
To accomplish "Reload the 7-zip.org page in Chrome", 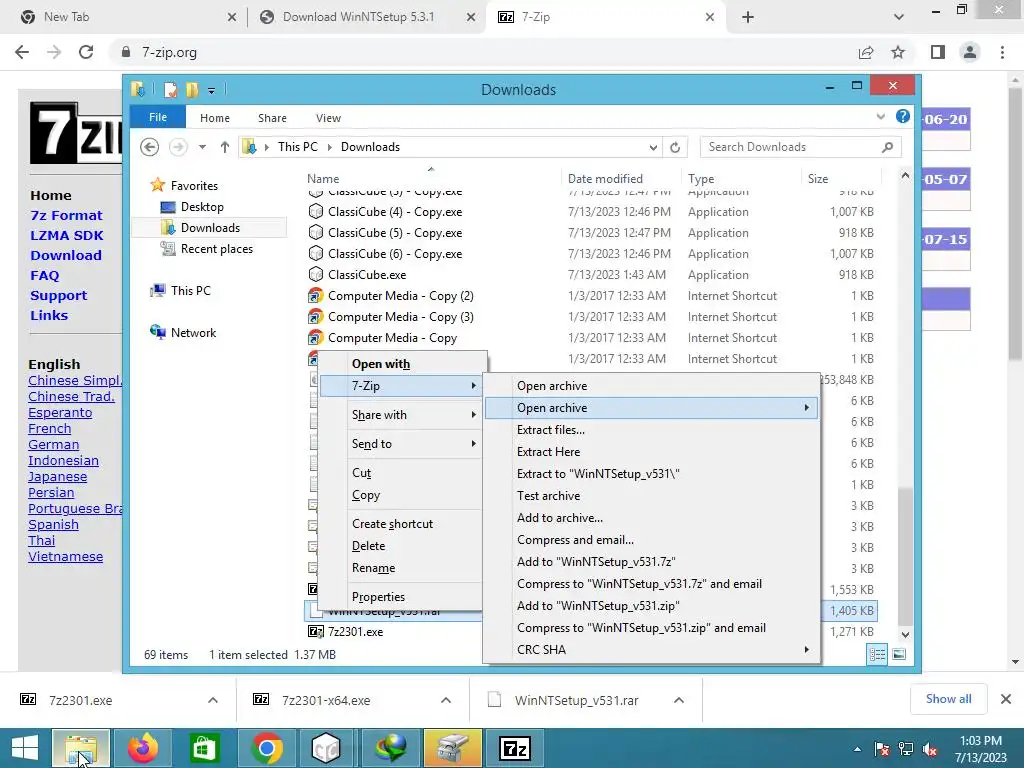I will pos(86,52).
